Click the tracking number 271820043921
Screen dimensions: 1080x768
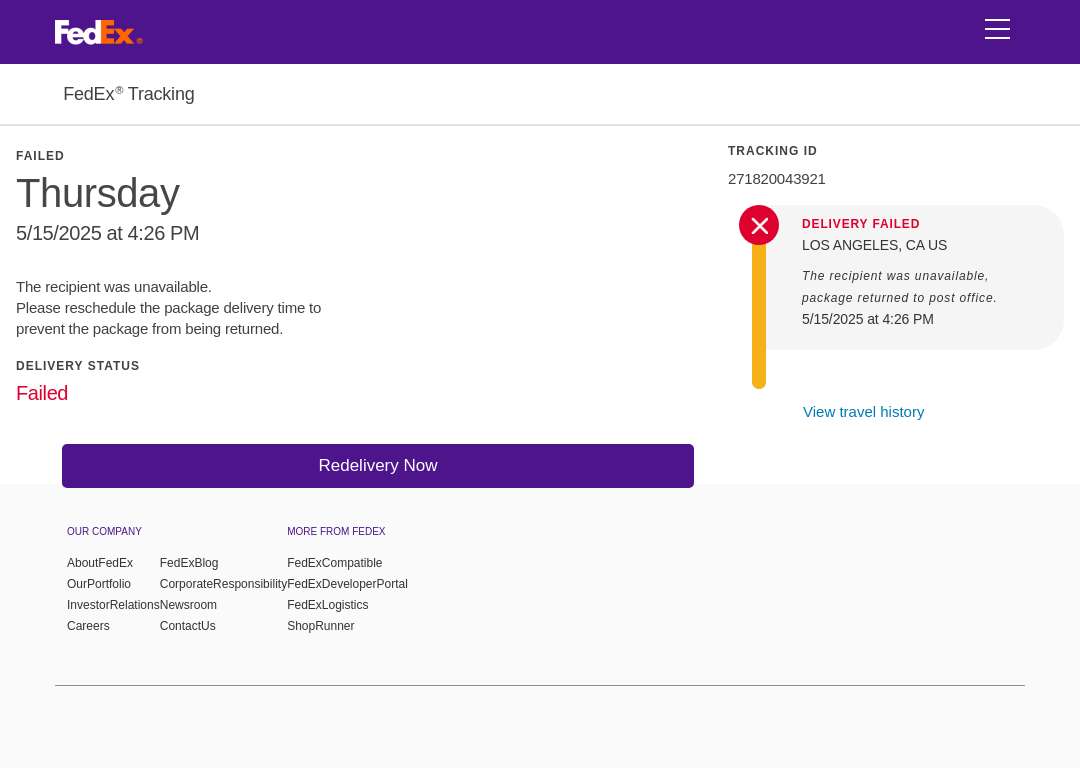pos(776,179)
